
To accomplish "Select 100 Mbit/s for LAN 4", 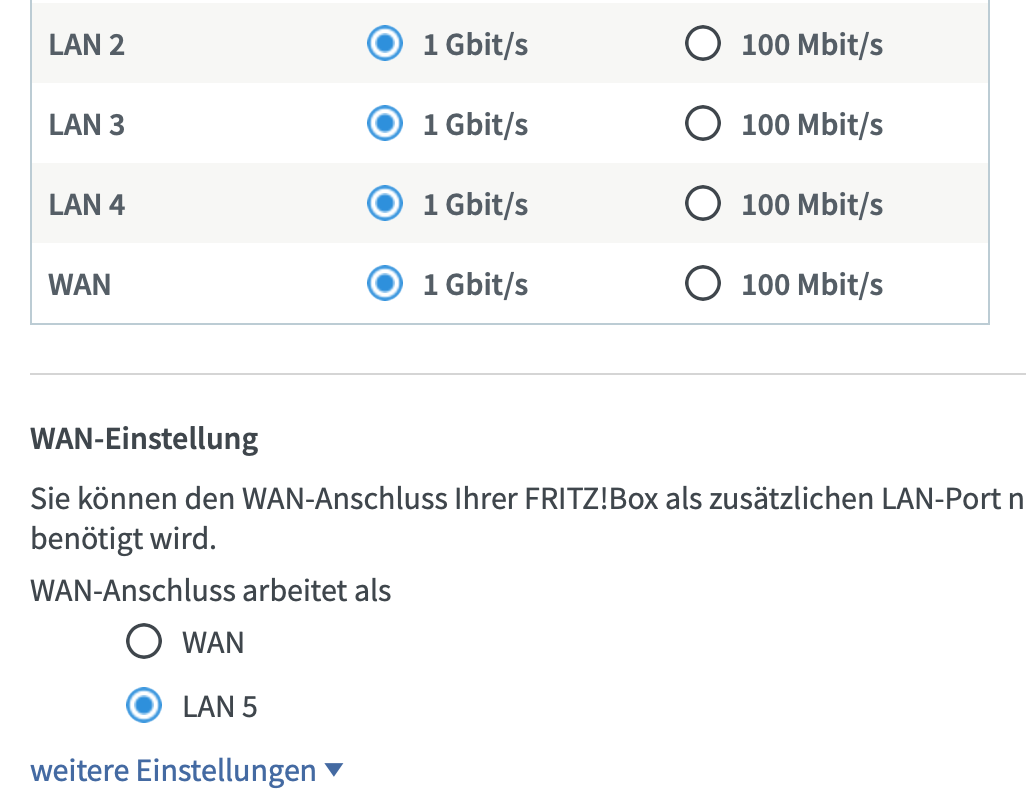I will tap(703, 203).
